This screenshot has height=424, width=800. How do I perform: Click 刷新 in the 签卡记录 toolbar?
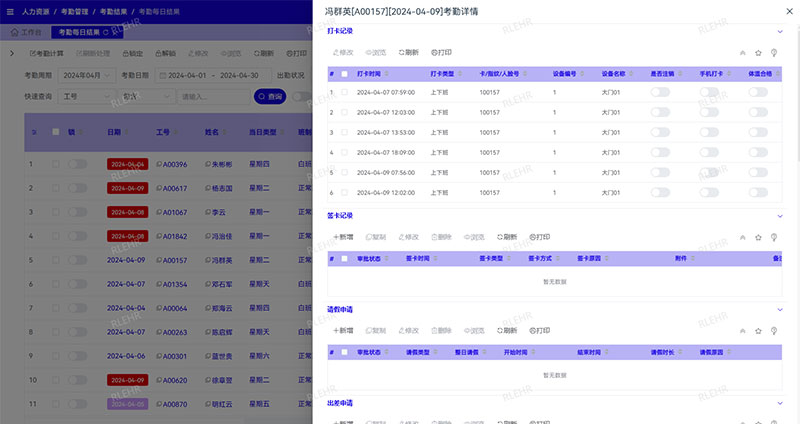(x=507, y=237)
